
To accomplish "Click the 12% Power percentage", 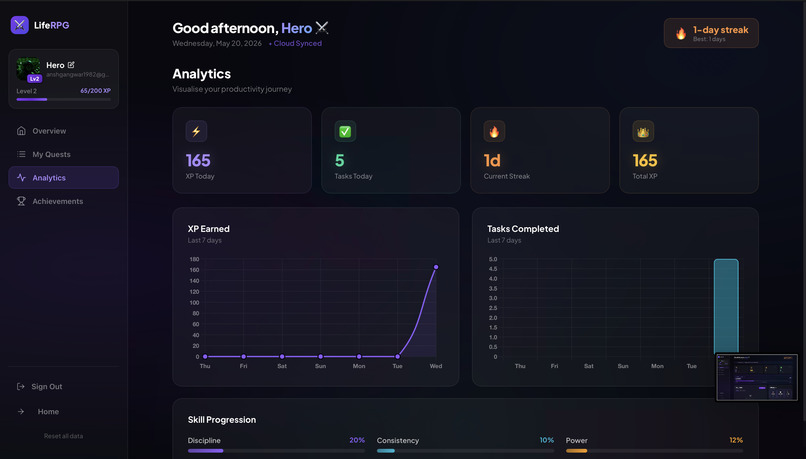I will click(736, 440).
